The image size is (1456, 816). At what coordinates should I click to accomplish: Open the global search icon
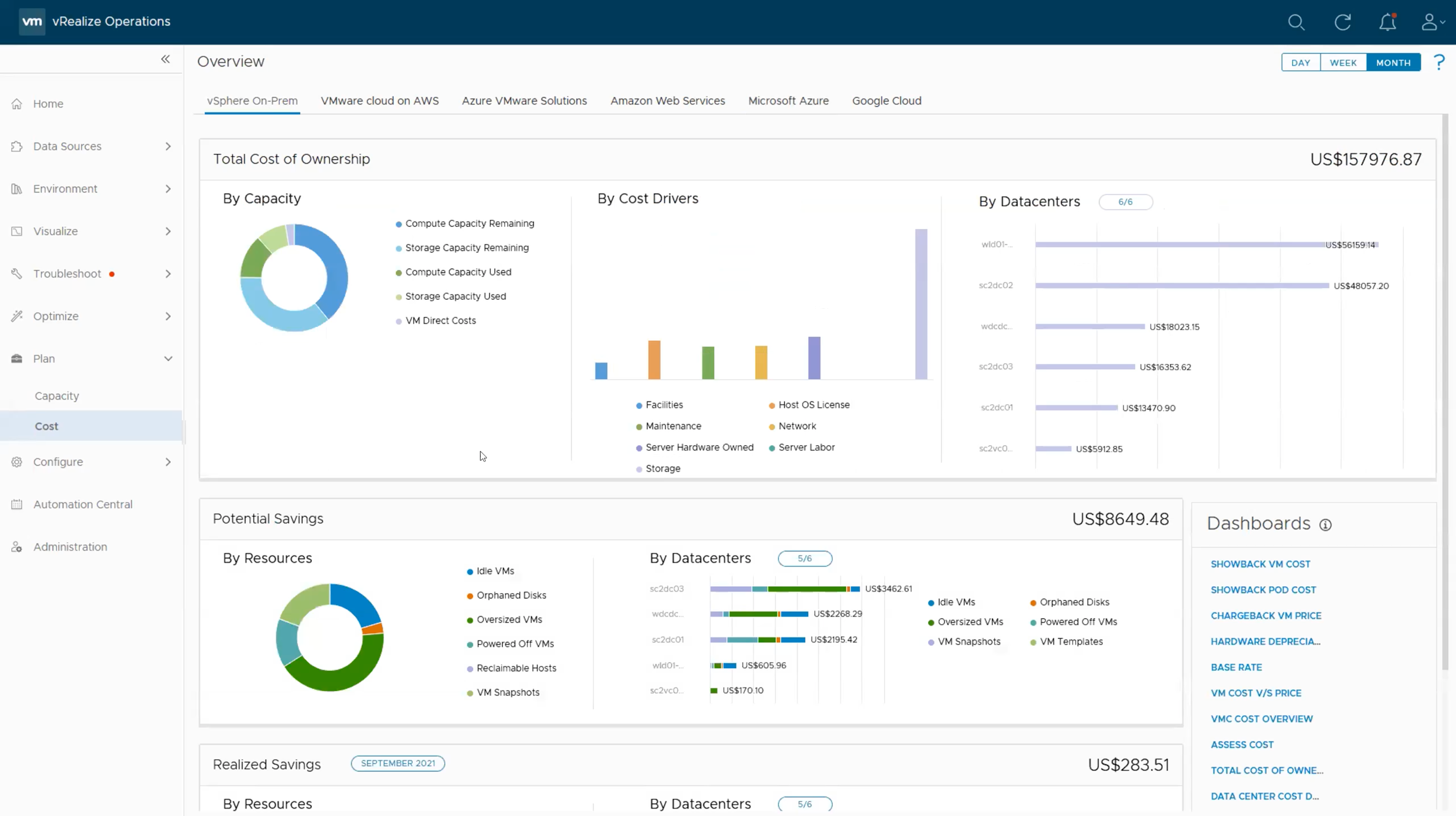[x=1296, y=22]
